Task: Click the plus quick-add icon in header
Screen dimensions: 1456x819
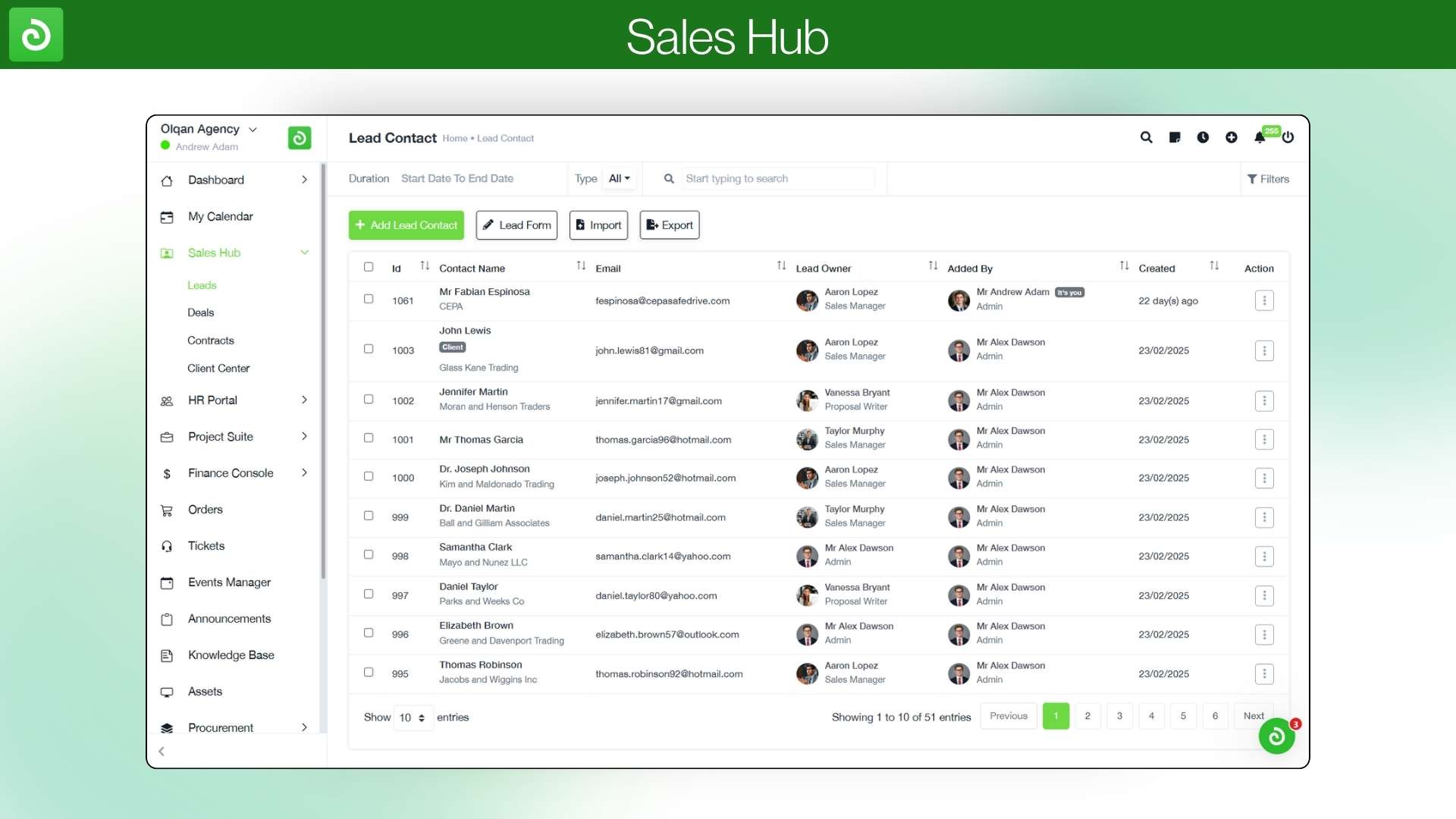Action: click(1232, 138)
